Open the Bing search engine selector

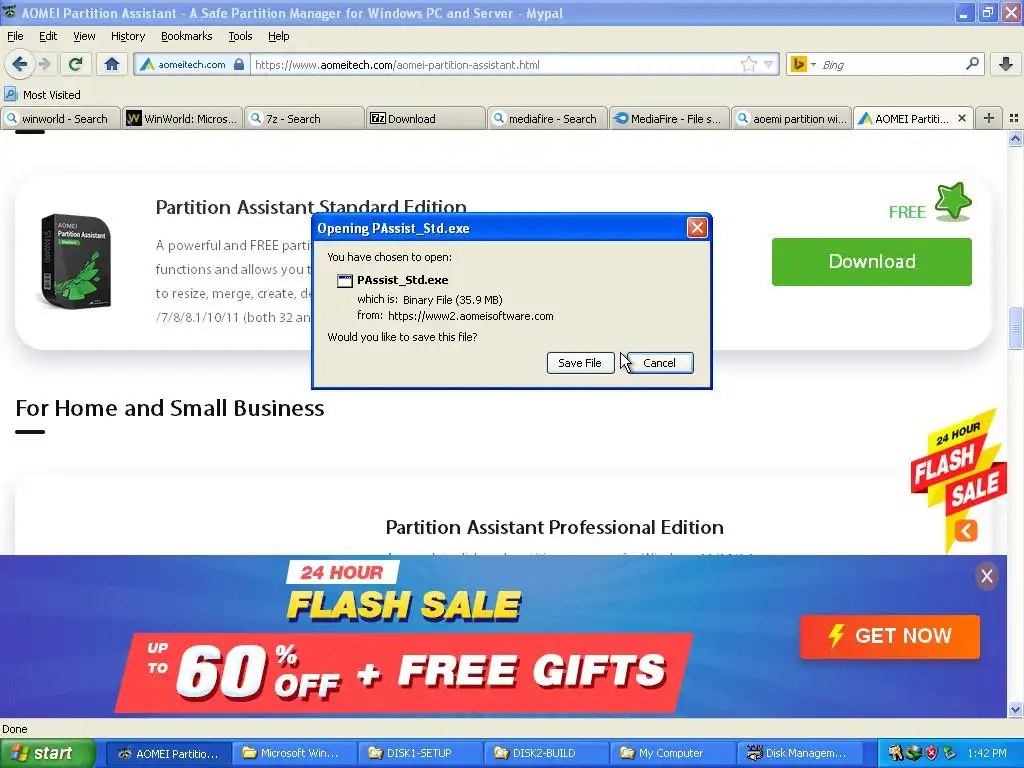pos(803,64)
